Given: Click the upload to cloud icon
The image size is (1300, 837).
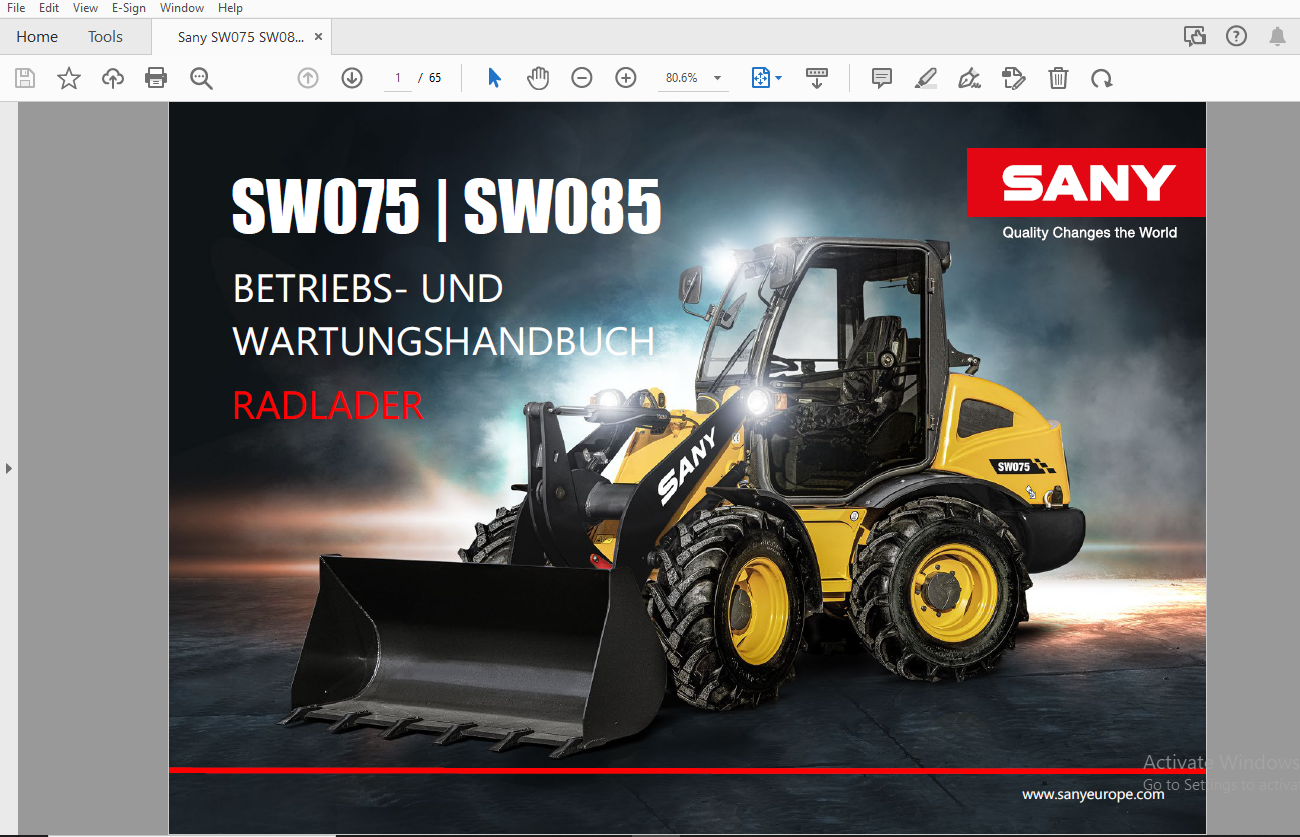Looking at the screenshot, I should point(113,78).
